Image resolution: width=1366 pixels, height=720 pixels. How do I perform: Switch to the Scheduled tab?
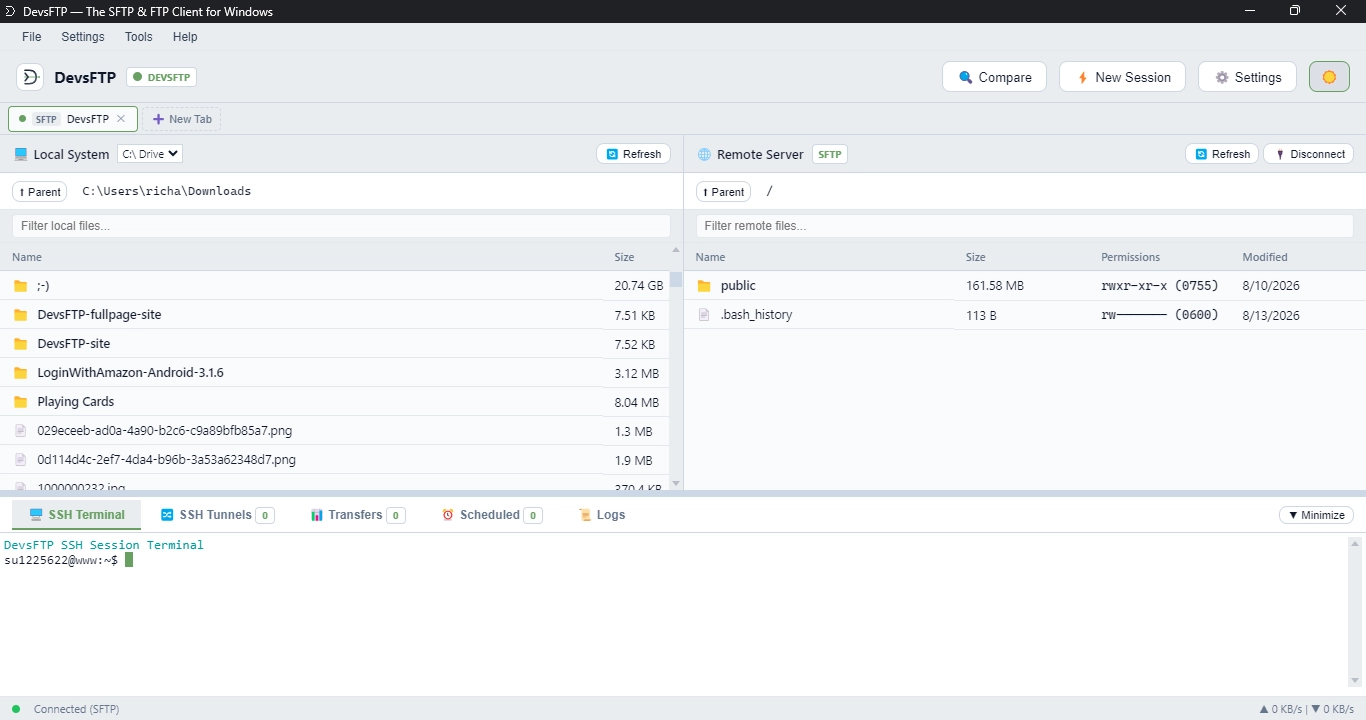tap(492, 515)
